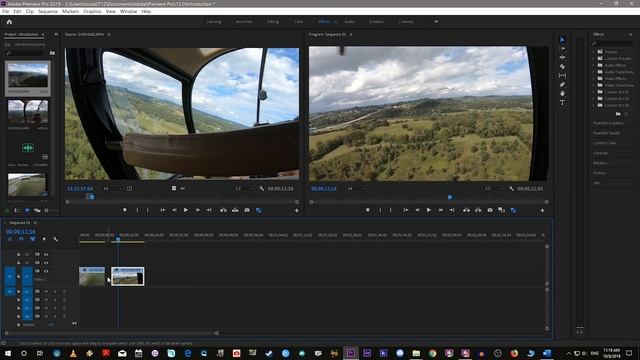Toggle V1 source patching button
Screen dimensions: 640x360
point(10,276)
